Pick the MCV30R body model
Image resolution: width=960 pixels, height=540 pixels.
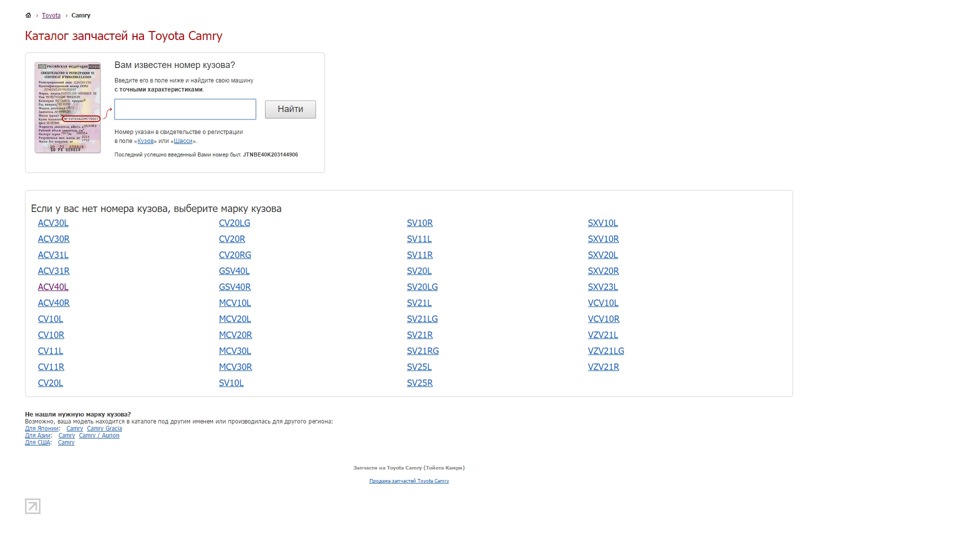coord(236,367)
